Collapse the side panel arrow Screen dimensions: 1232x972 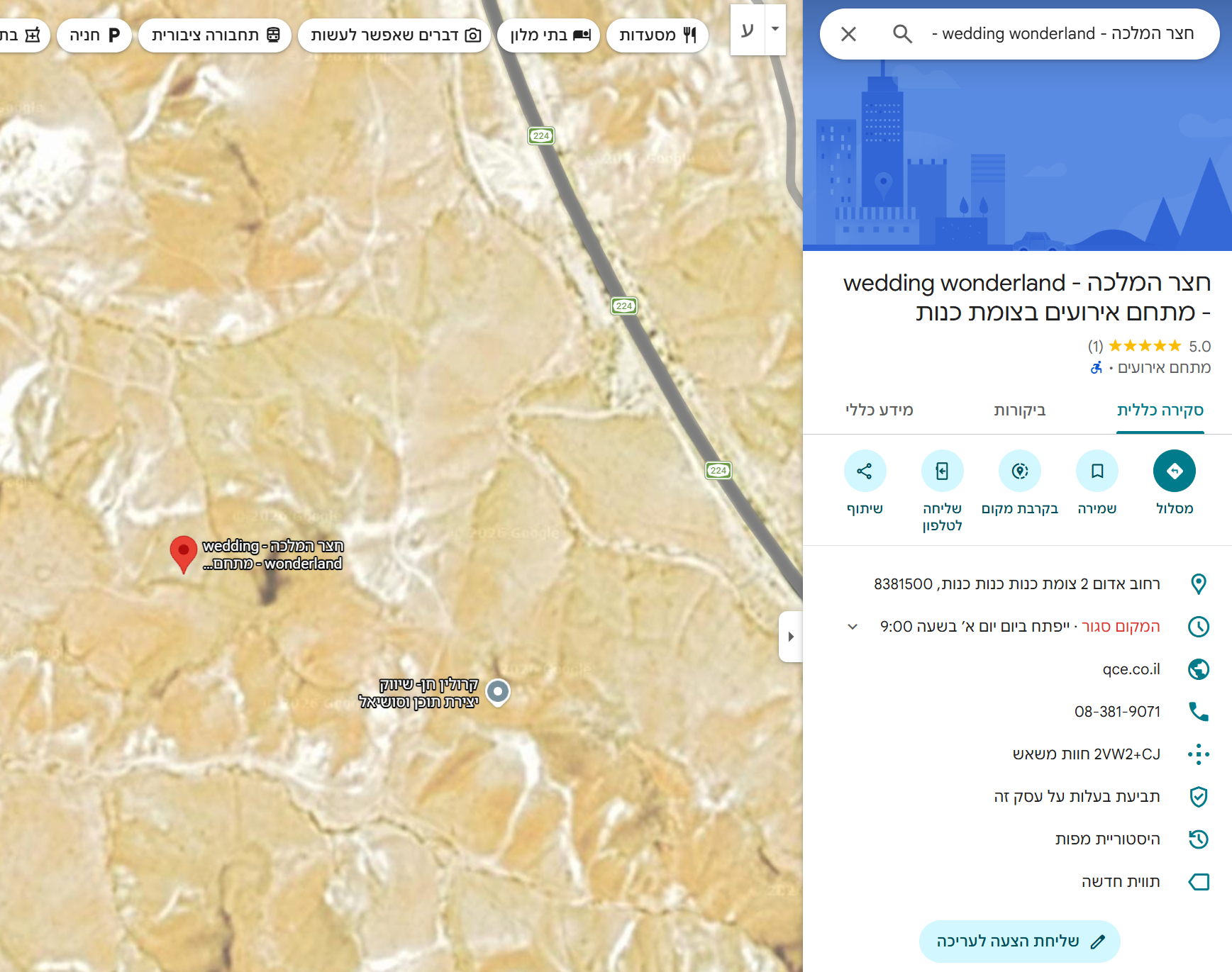pos(790,637)
